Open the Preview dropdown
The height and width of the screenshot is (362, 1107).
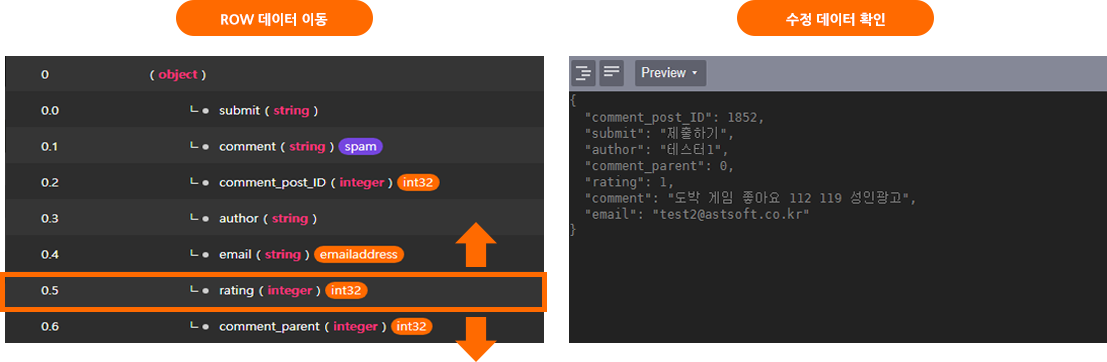670,73
